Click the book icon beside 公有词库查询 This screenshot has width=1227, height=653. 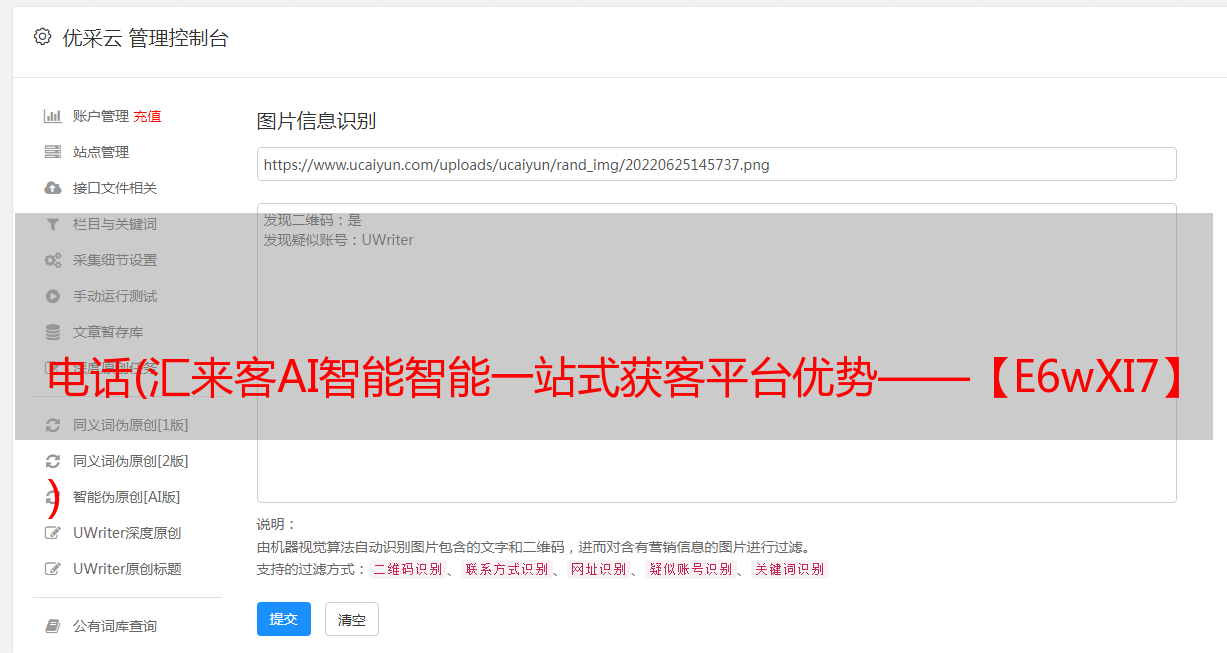[x=53, y=626]
